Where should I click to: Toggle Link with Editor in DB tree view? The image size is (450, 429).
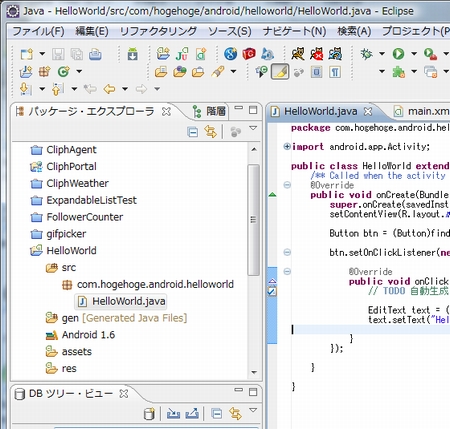click(x=235, y=414)
